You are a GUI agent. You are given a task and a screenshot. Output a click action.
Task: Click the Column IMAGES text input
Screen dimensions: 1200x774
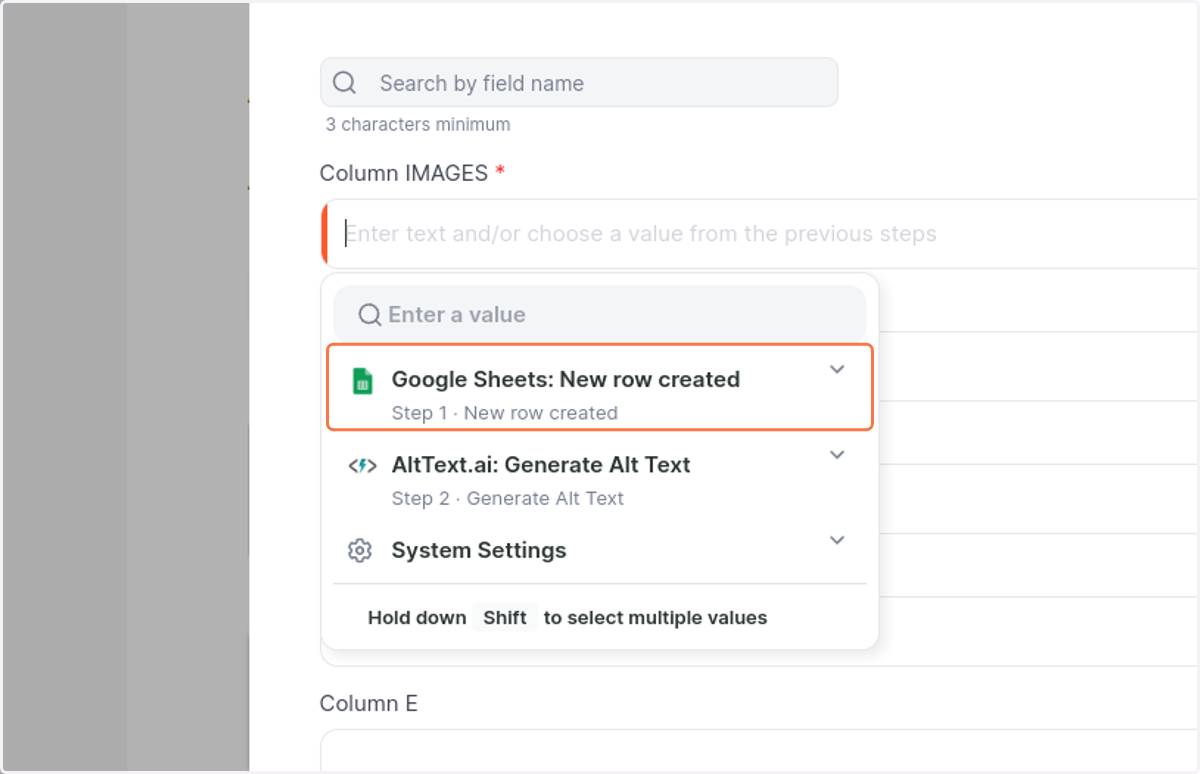click(x=760, y=234)
